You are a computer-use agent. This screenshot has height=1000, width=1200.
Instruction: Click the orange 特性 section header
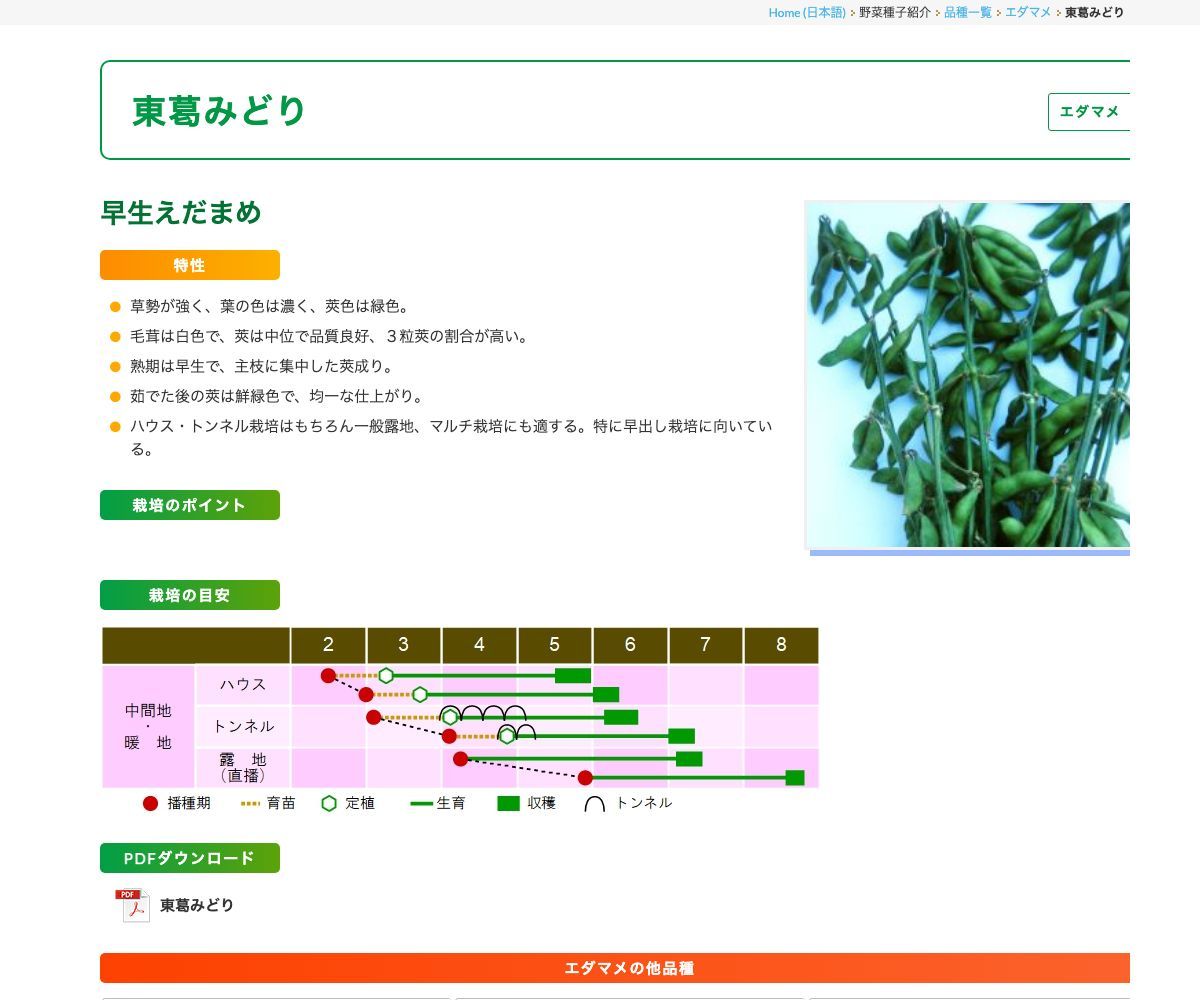click(x=189, y=265)
